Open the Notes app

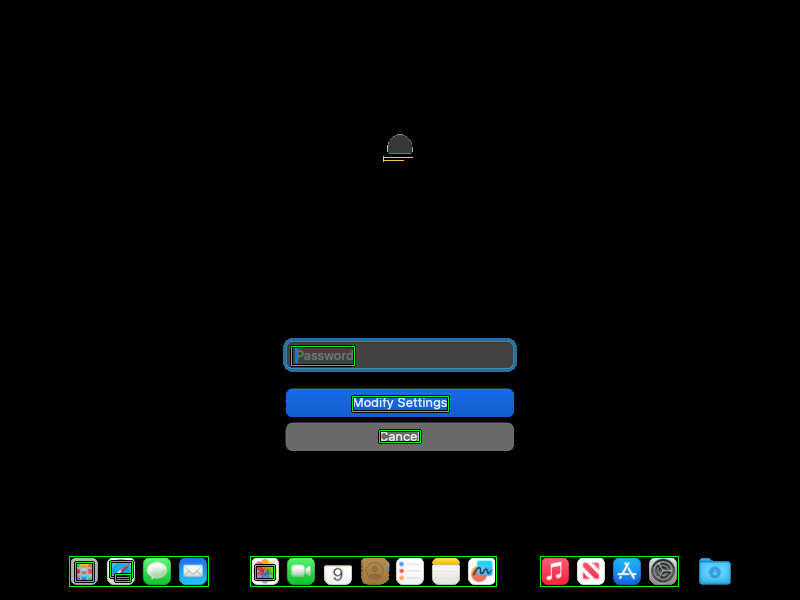[446, 572]
